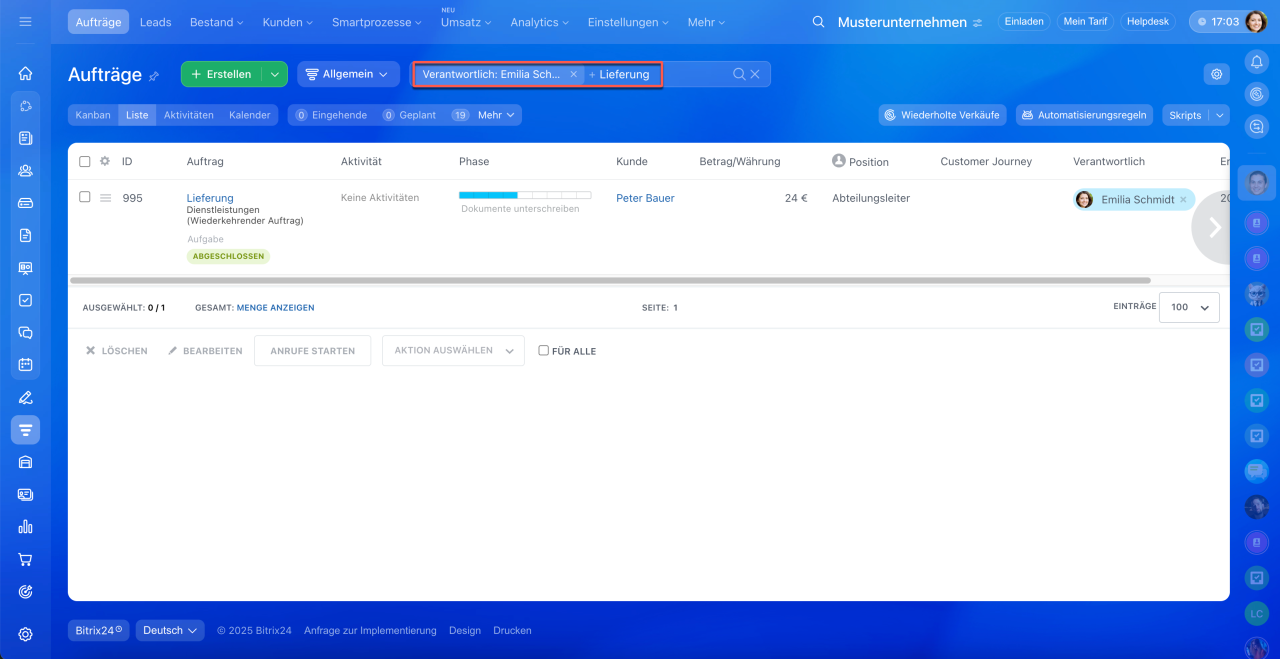This screenshot has height=659, width=1280.
Task: Enable the Für alle checkbox
Action: coord(544,351)
